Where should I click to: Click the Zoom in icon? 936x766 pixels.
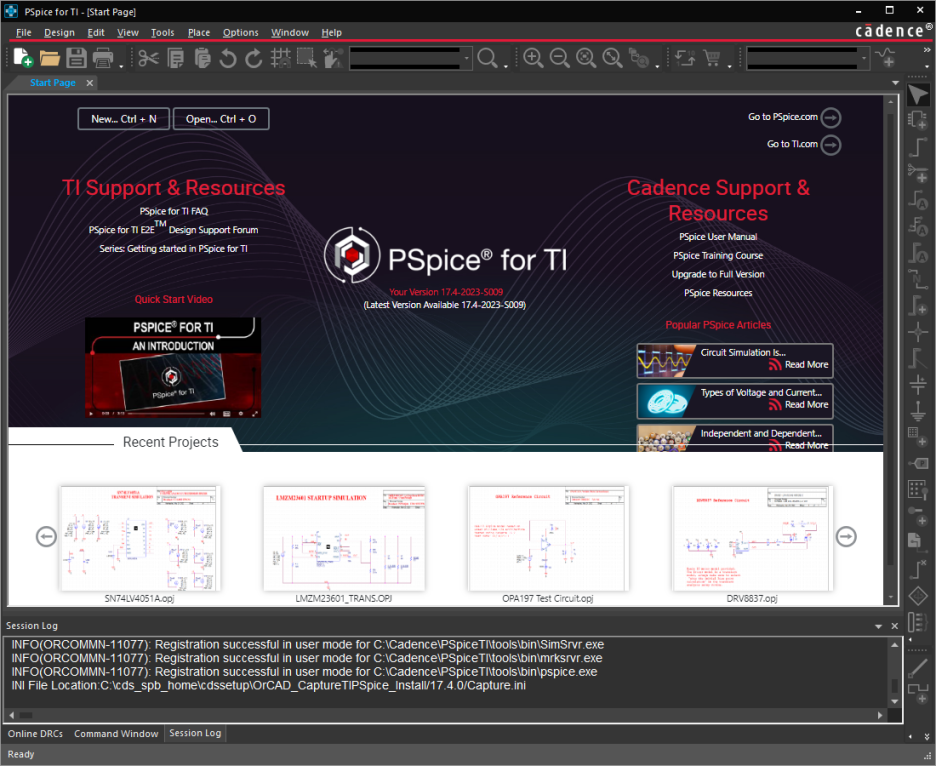533,58
